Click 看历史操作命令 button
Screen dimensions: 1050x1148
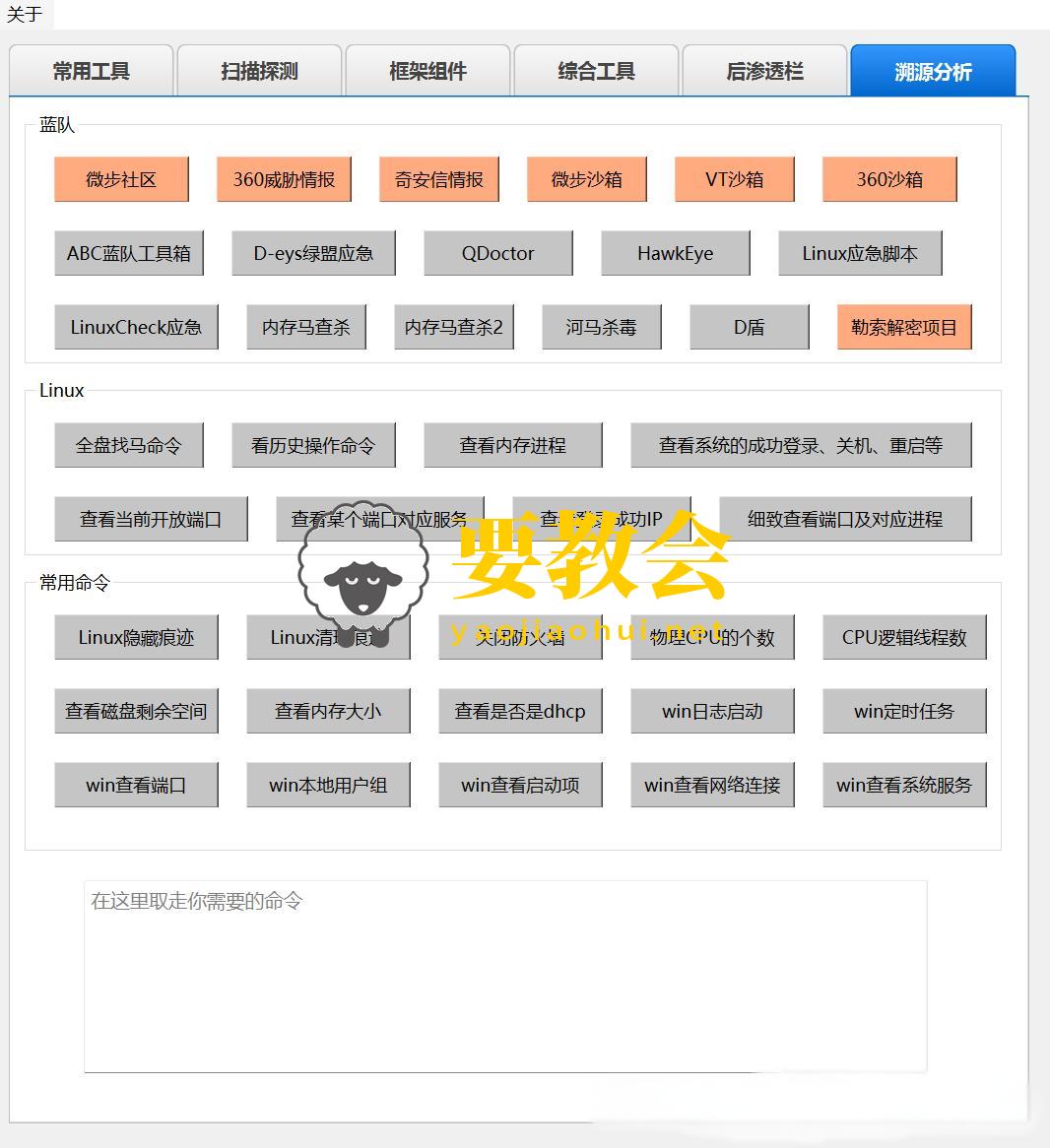click(x=313, y=445)
